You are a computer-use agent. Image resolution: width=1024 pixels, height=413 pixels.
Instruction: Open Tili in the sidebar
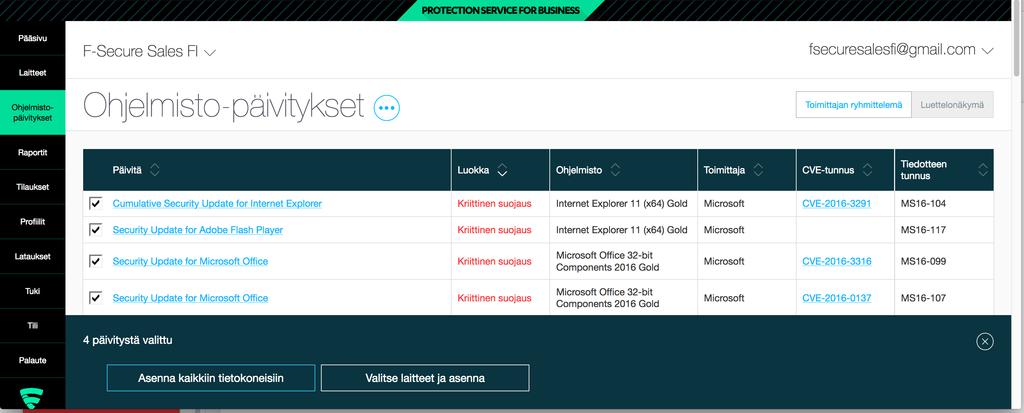(33, 325)
